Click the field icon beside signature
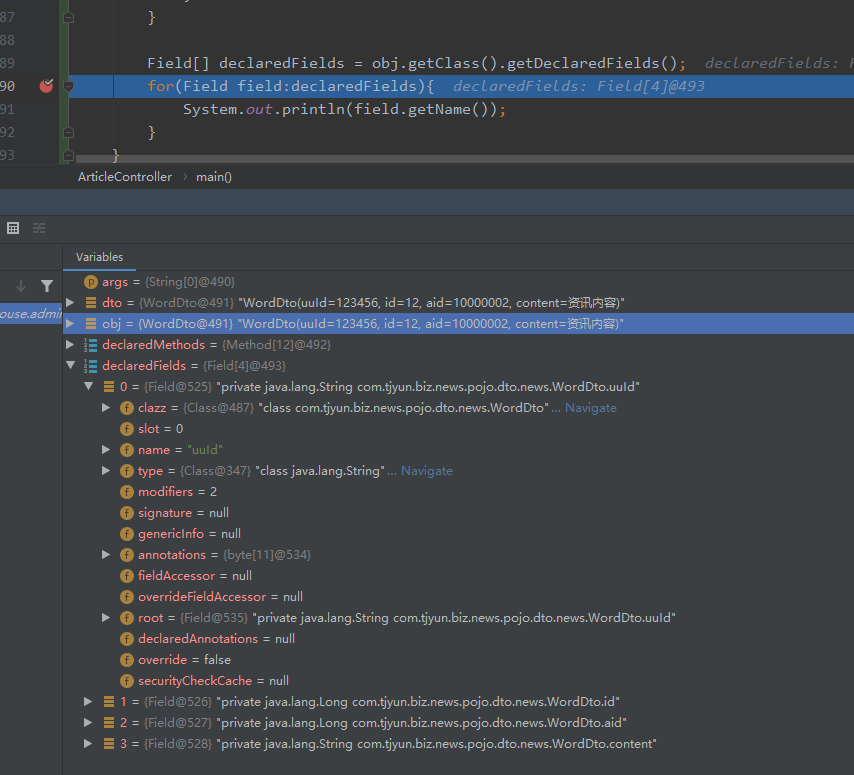The image size is (854, 775). point(127,513)
